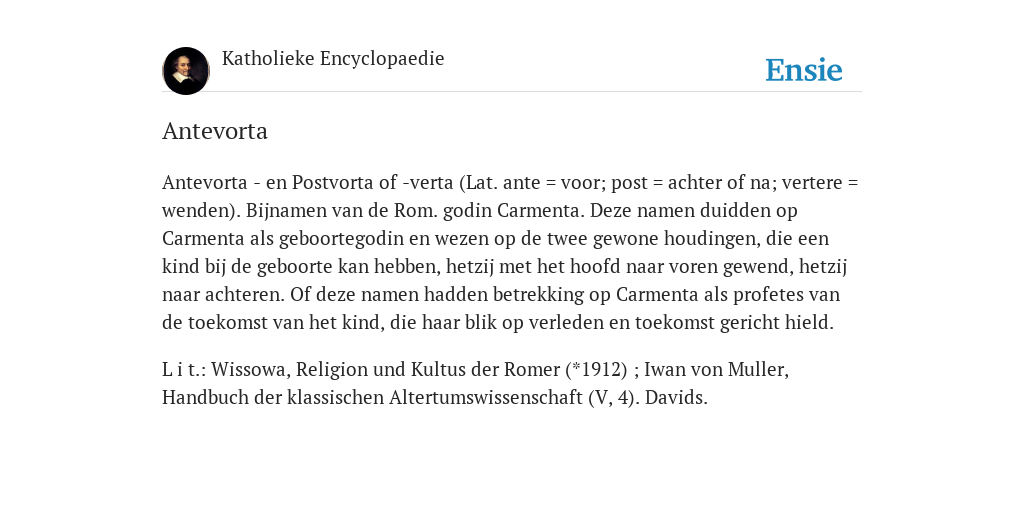Click the text 'Wissowa' in the literature line
The width and height of the screenshot is (1024, 512).
251,370
